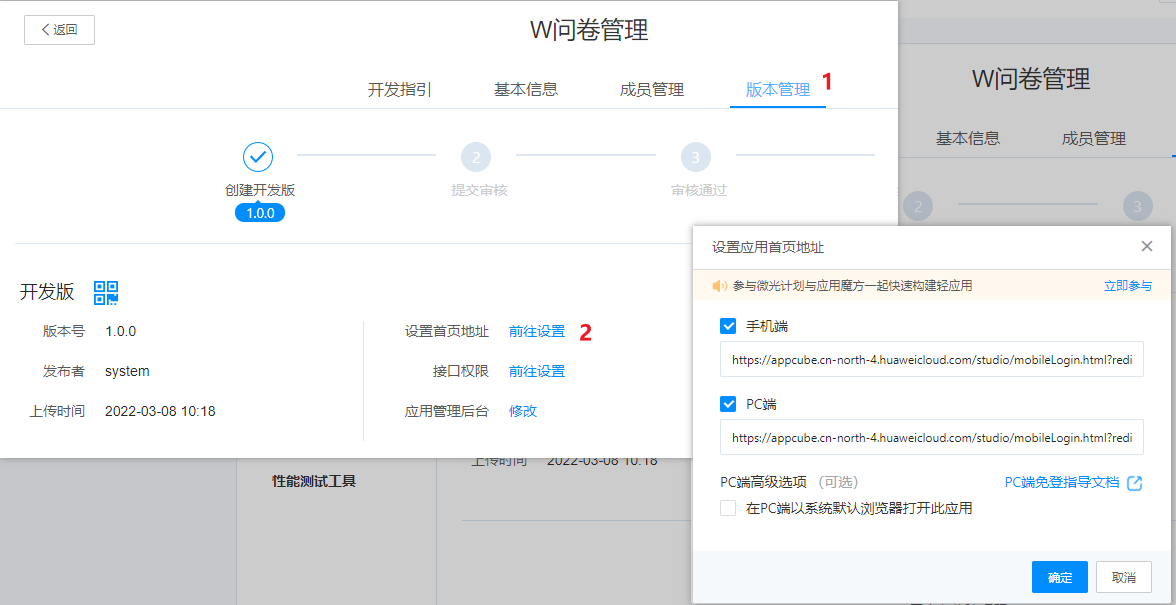Click the speaker icon in the announcement bar
Screen dimensions: 1176x605
[720, 288]
